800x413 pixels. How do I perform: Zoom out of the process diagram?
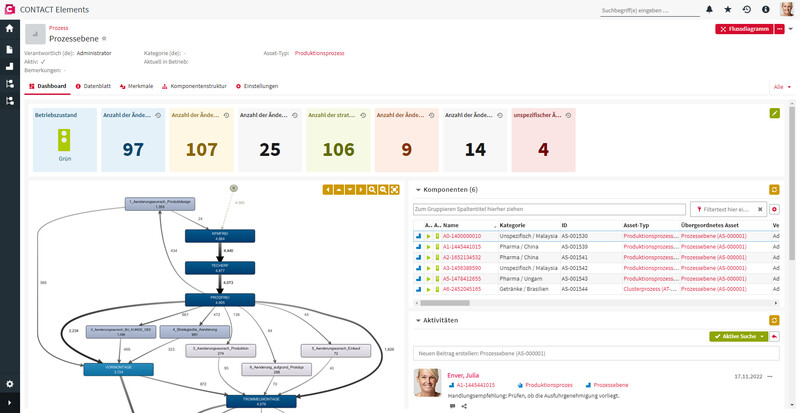[x=383, y=190]
